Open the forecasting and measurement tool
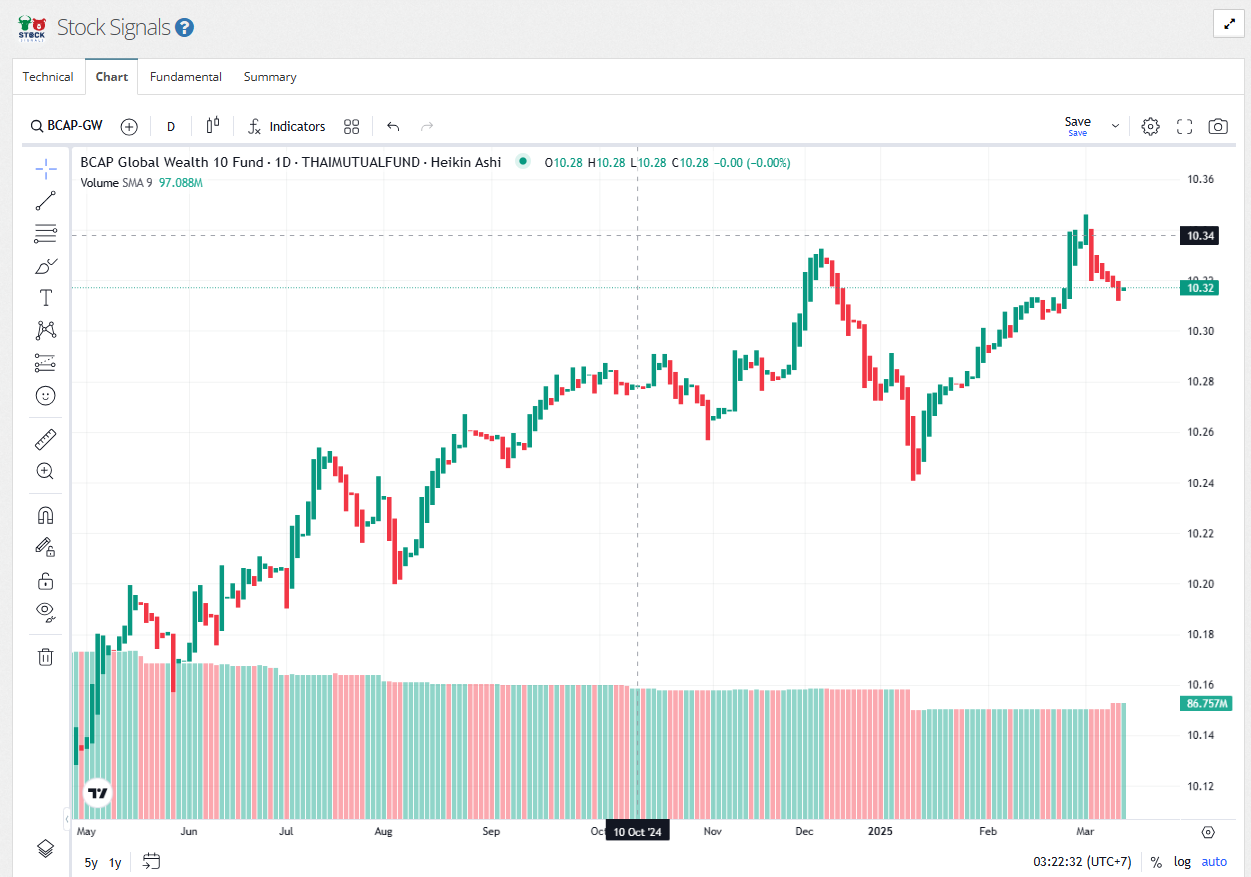 (x=45, y=363)
